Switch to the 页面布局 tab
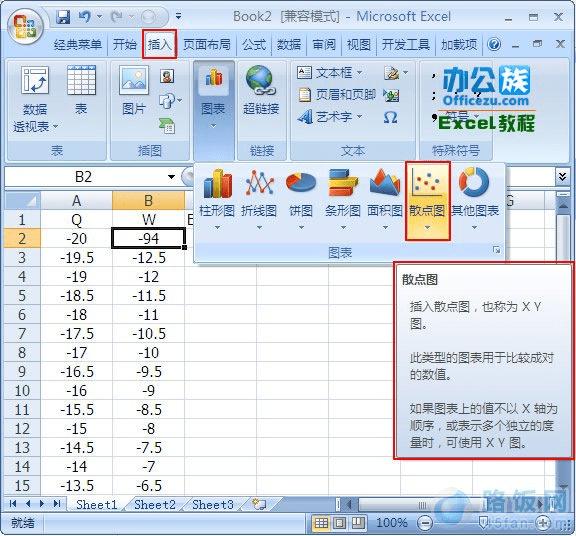This screenshot has width=576, height=536. pyautogui.click(x=207, y=44)
